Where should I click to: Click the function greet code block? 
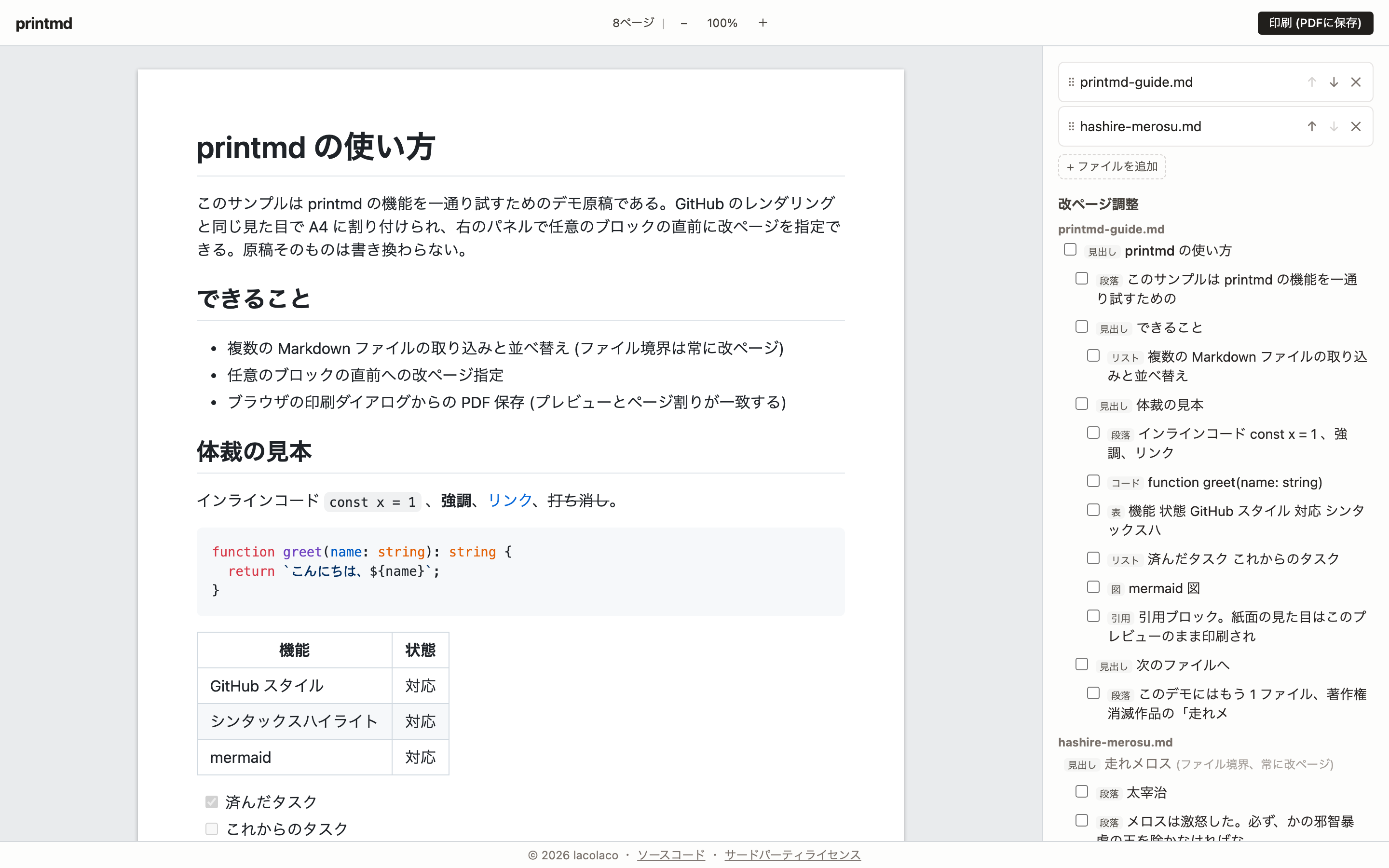(x=520, y=572)
